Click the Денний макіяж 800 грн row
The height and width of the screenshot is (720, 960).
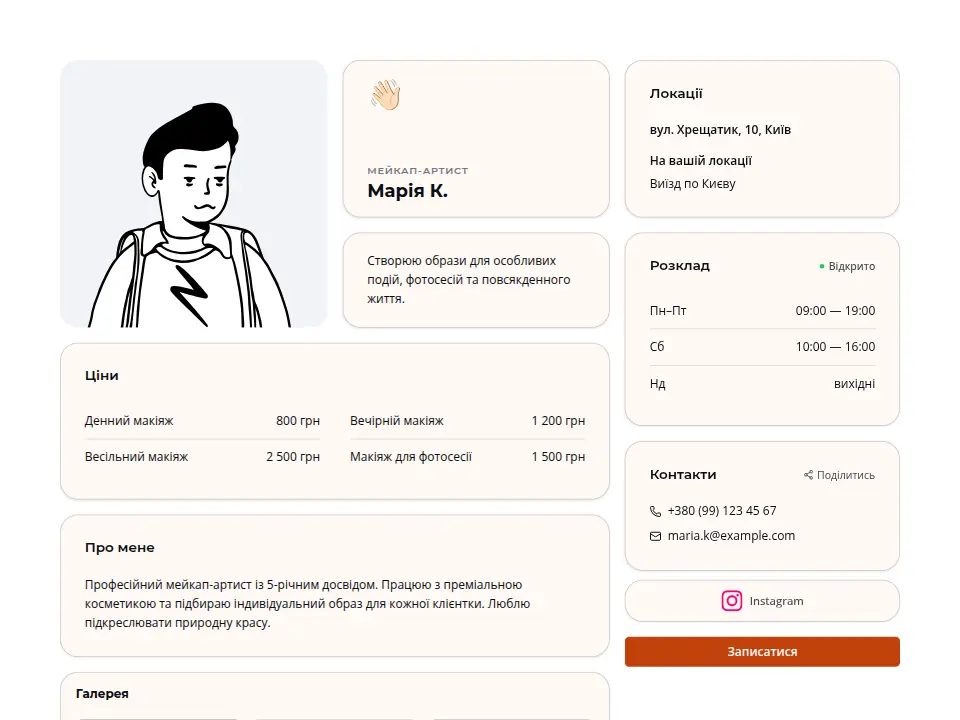pyautogui.click(x=202, y=421)
